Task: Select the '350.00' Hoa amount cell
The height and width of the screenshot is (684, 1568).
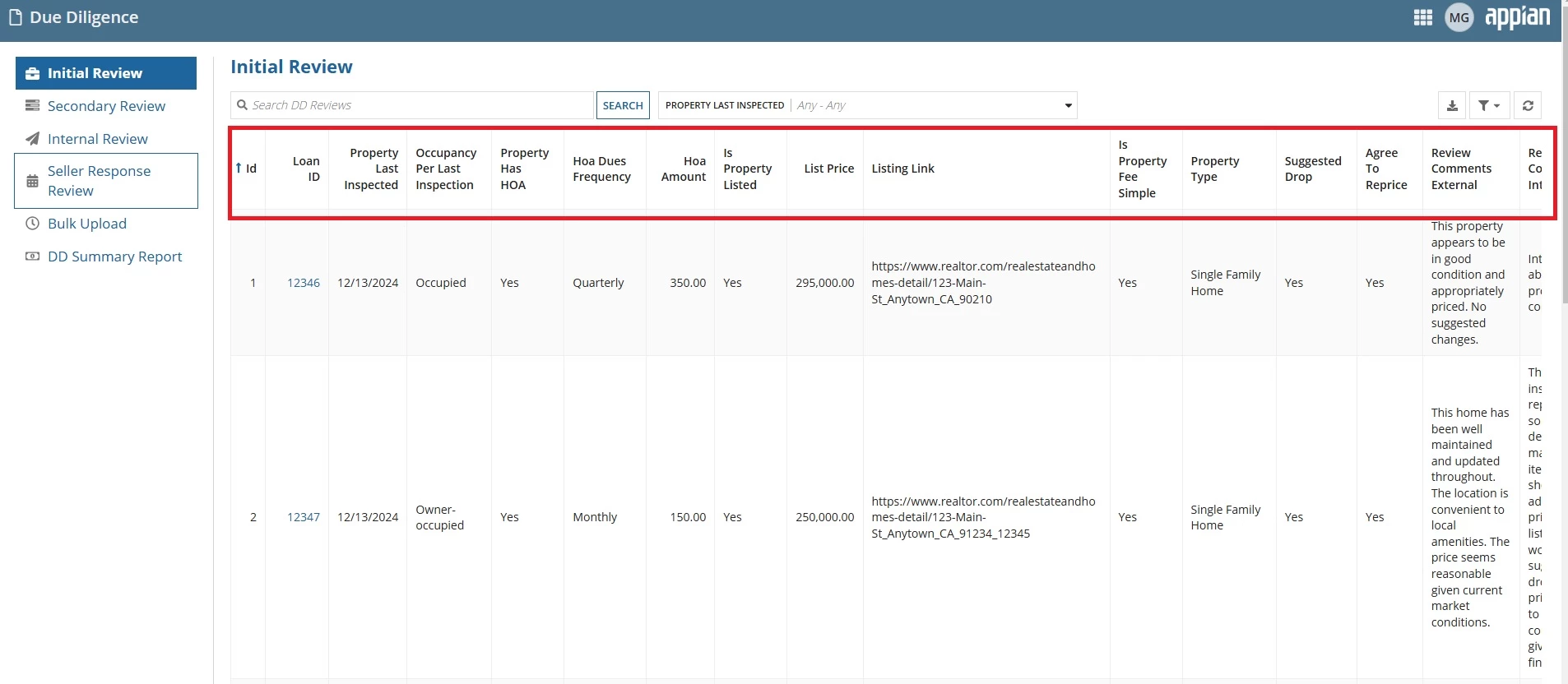Action: [x=688, y=283]
